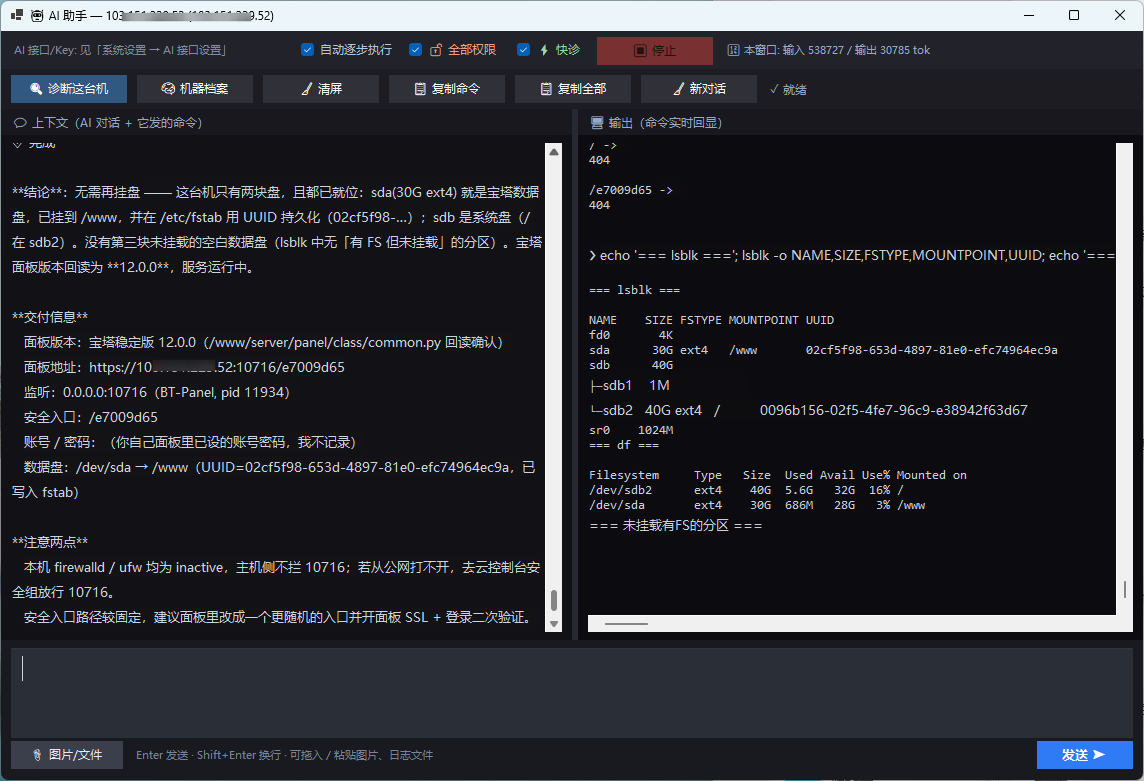Click "/dev/sdb2" in the df table

tap(620, 490)
